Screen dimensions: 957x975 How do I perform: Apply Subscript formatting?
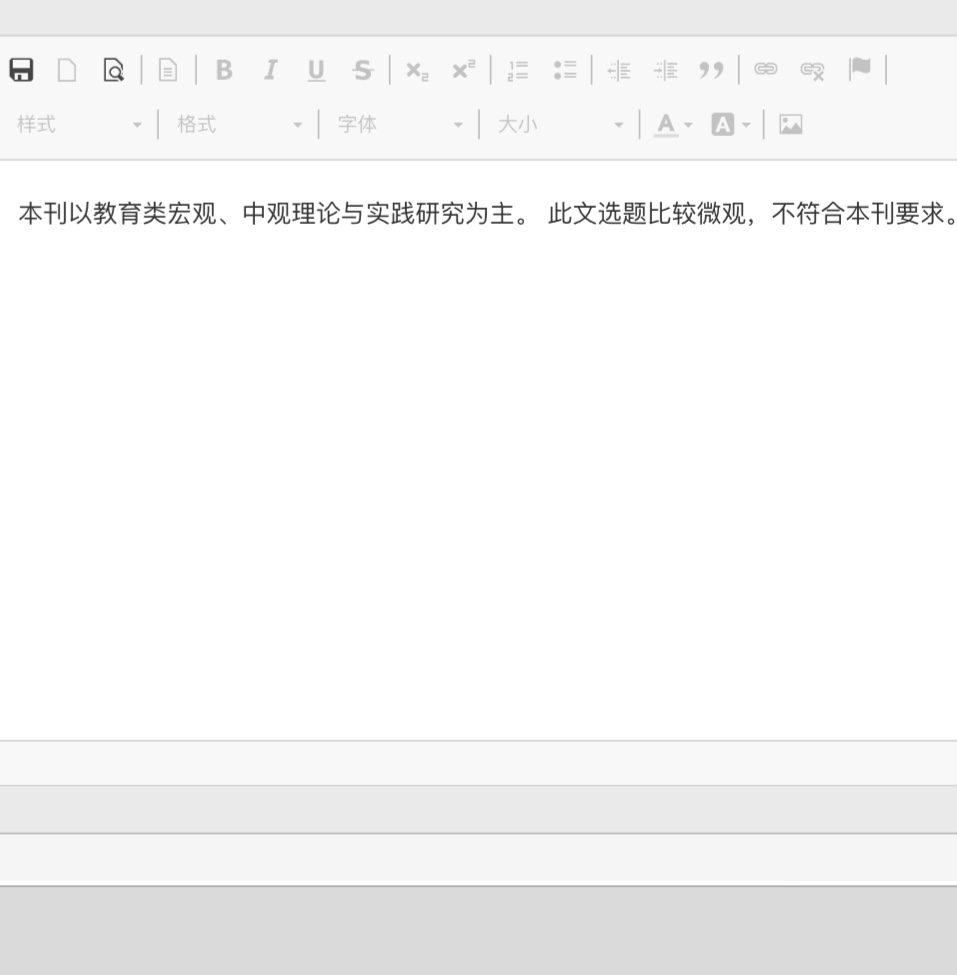[417, 70]
